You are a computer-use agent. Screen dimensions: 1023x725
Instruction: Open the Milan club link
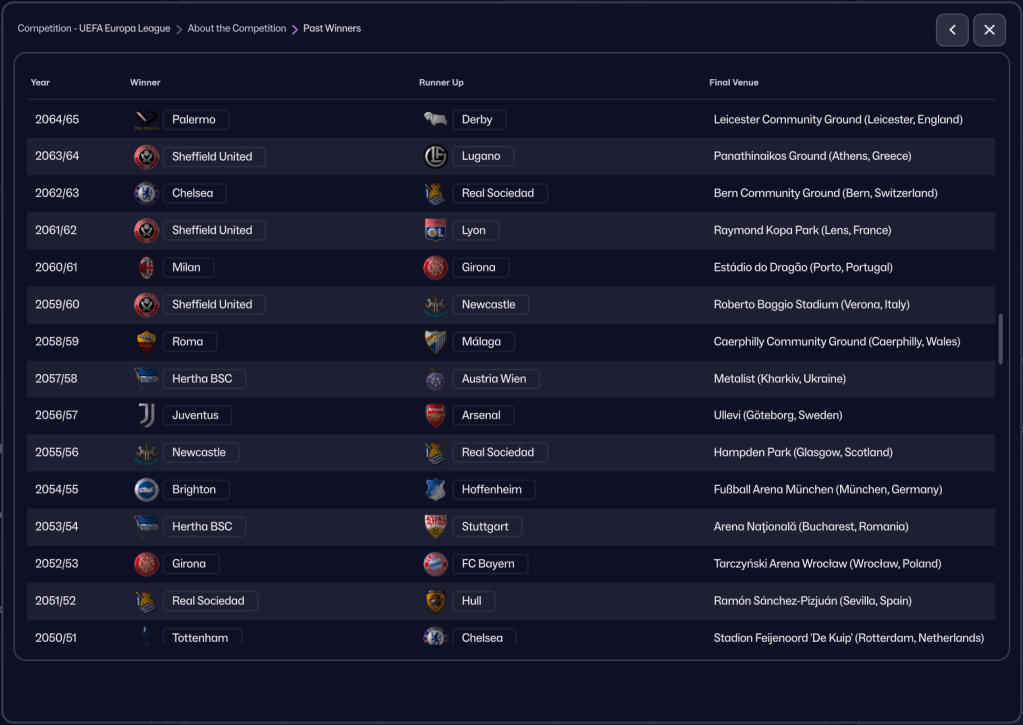(x=187, y=267)
